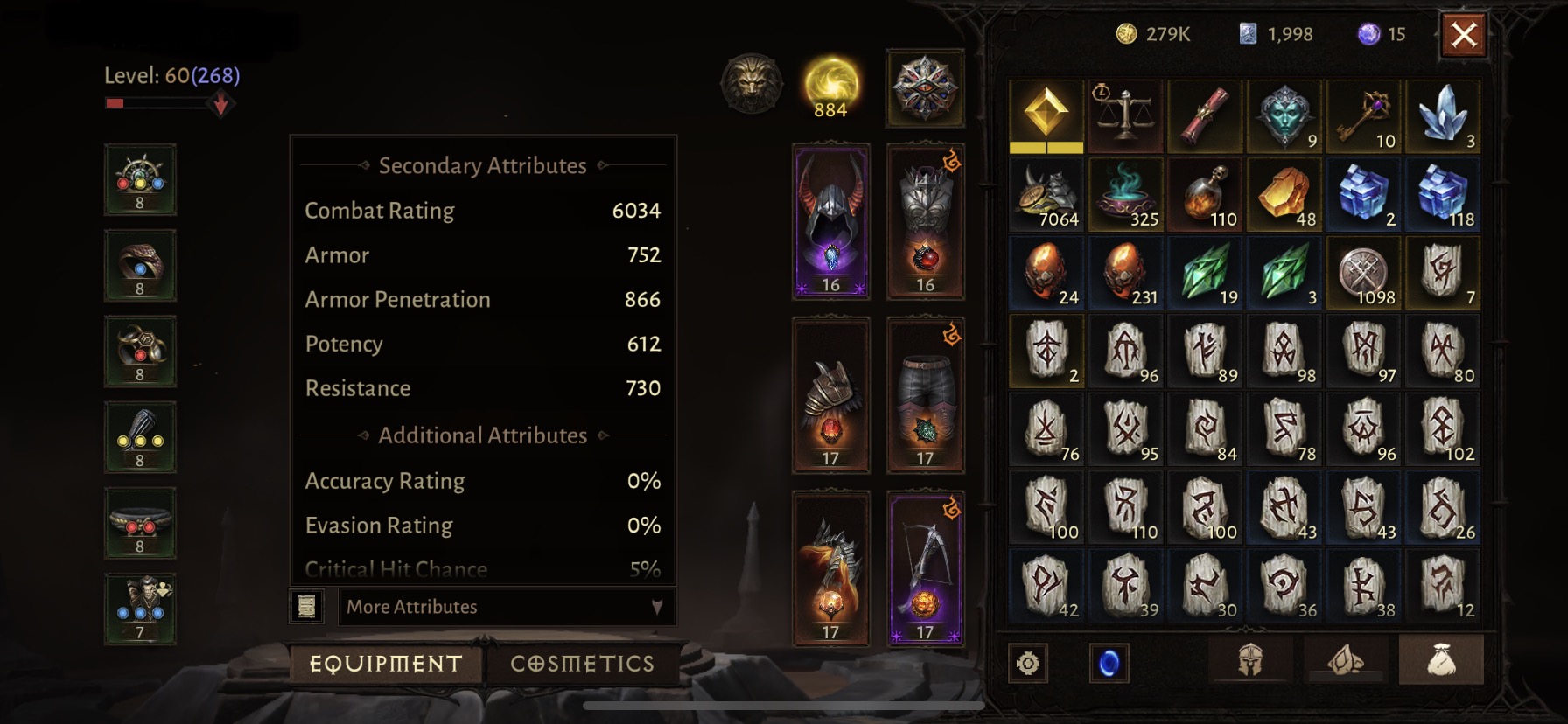Click the down arrow beside More Attributes
The width and height of the screenshot is (1568, 724).
click(x=657, y=606)
